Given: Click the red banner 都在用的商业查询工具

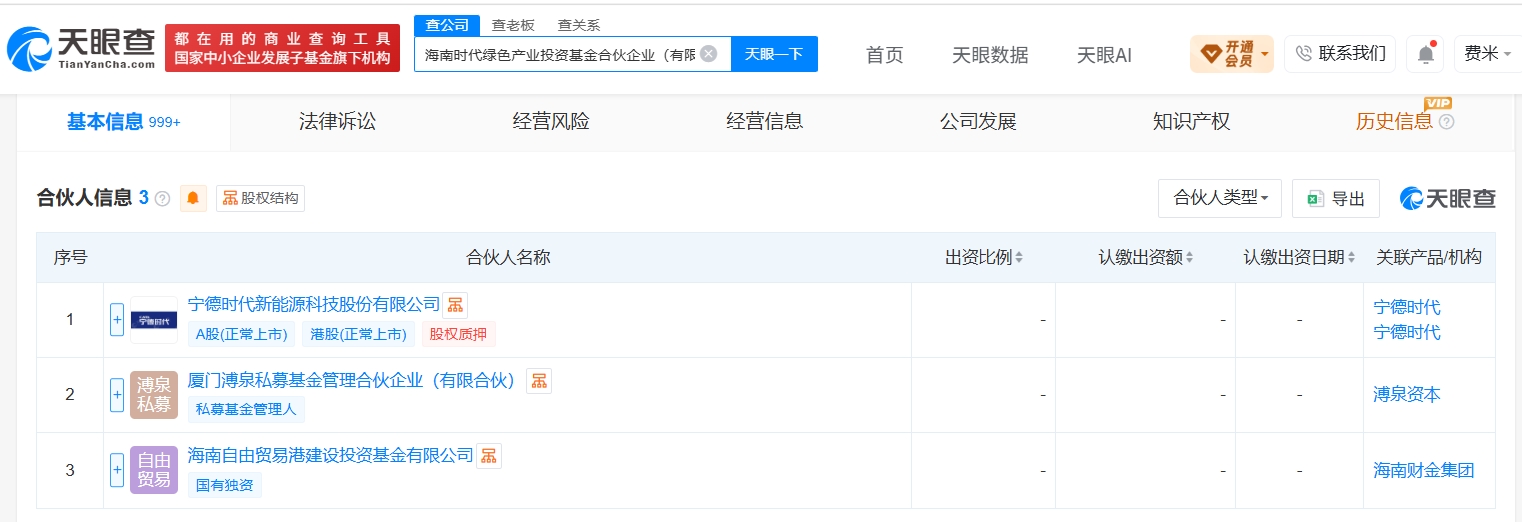Looking at the screenshot, I should (x=282, y=48).
